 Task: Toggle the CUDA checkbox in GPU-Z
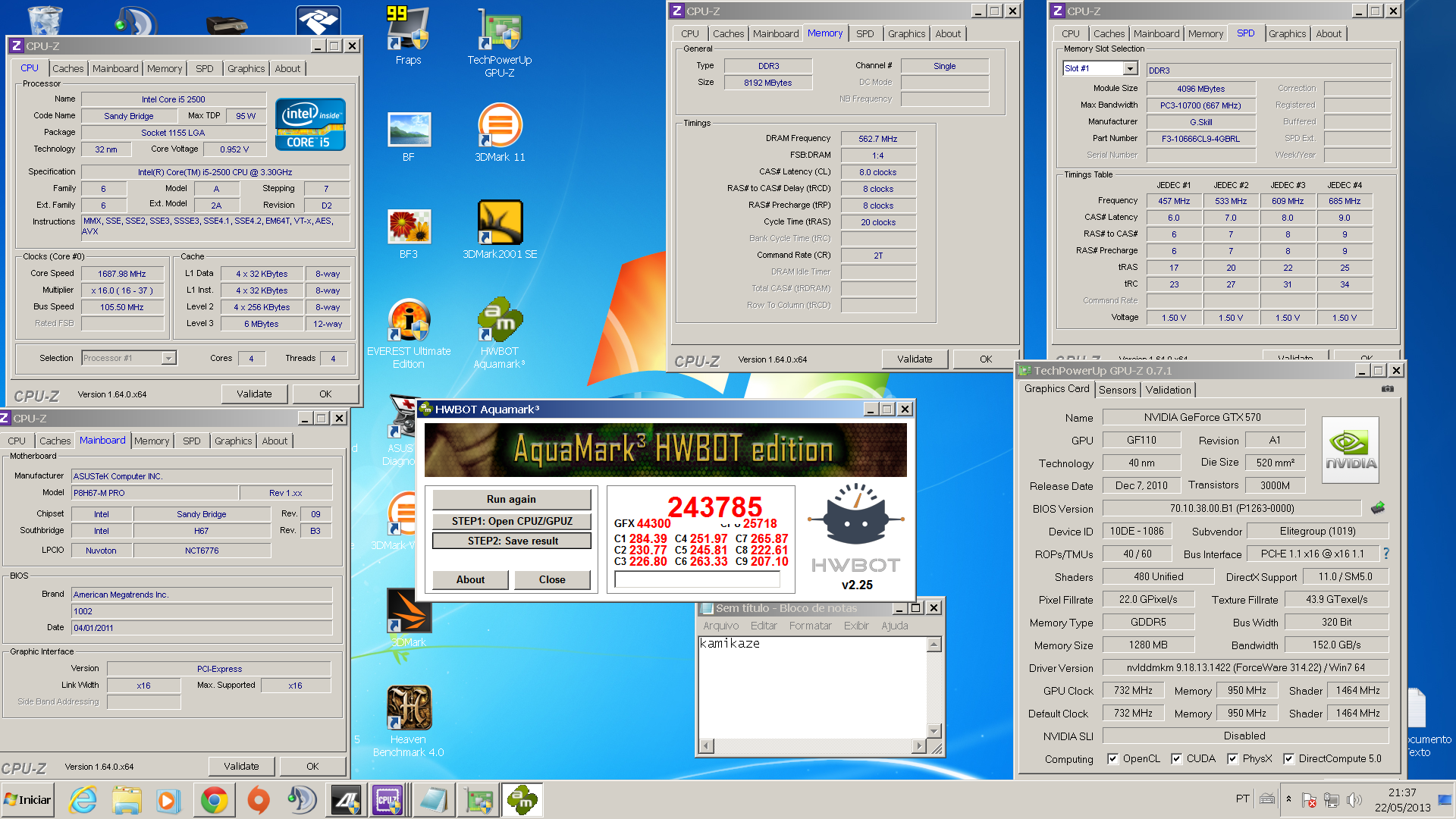(x=1176, y=759)
